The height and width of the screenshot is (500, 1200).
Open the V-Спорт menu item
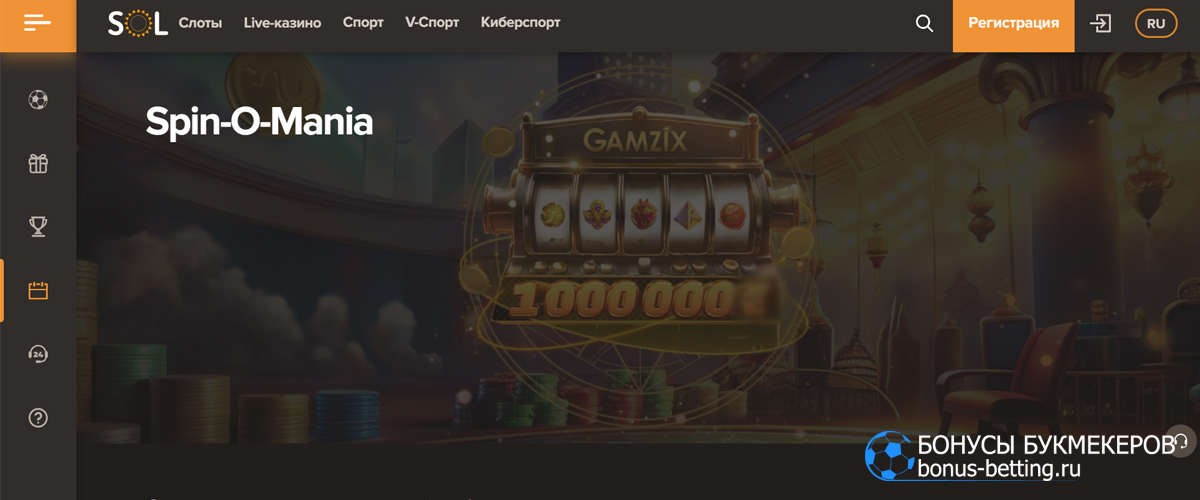click(432, 22)
